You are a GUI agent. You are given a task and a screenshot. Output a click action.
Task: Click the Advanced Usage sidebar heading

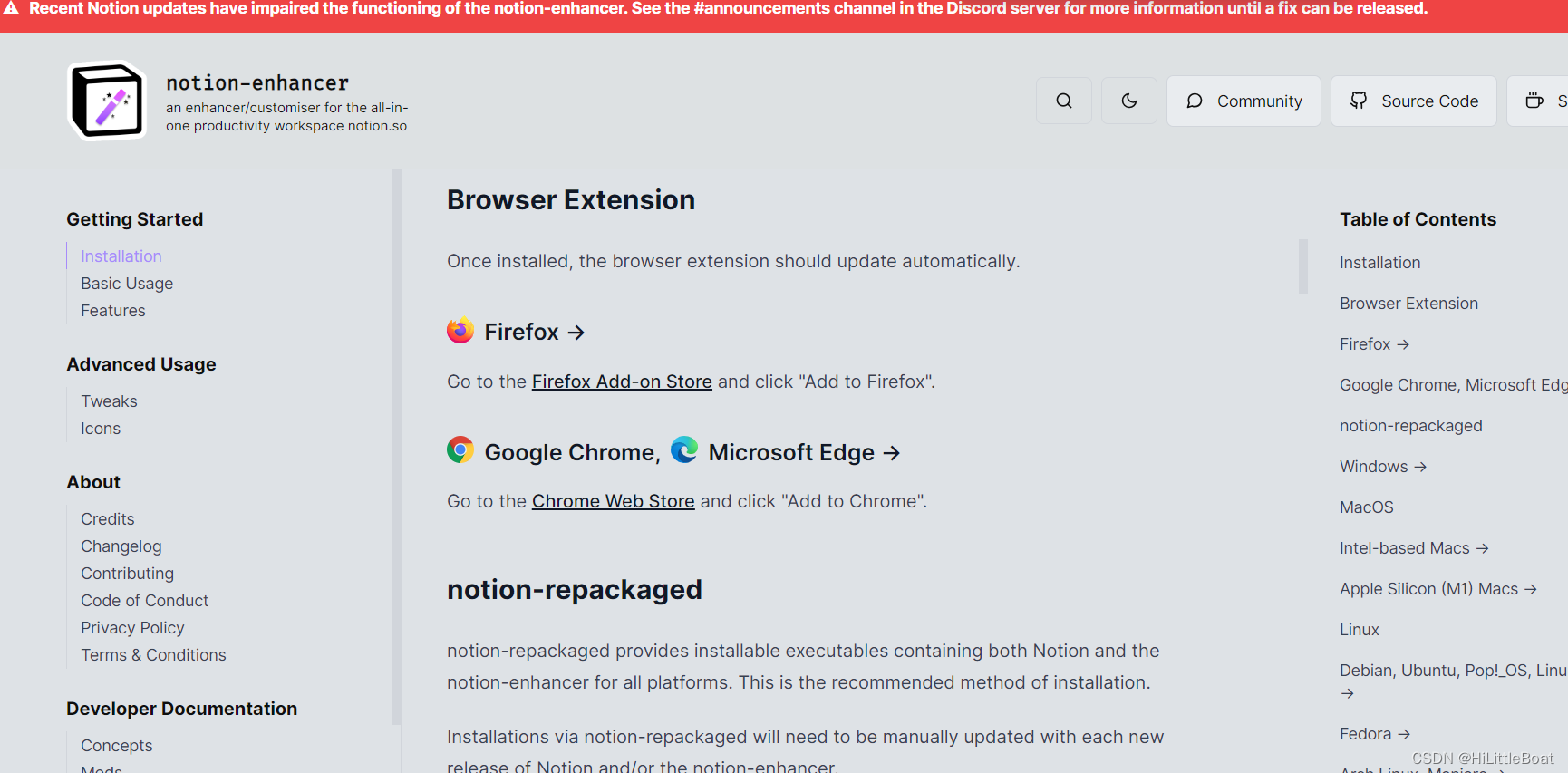tap(141, 364)
